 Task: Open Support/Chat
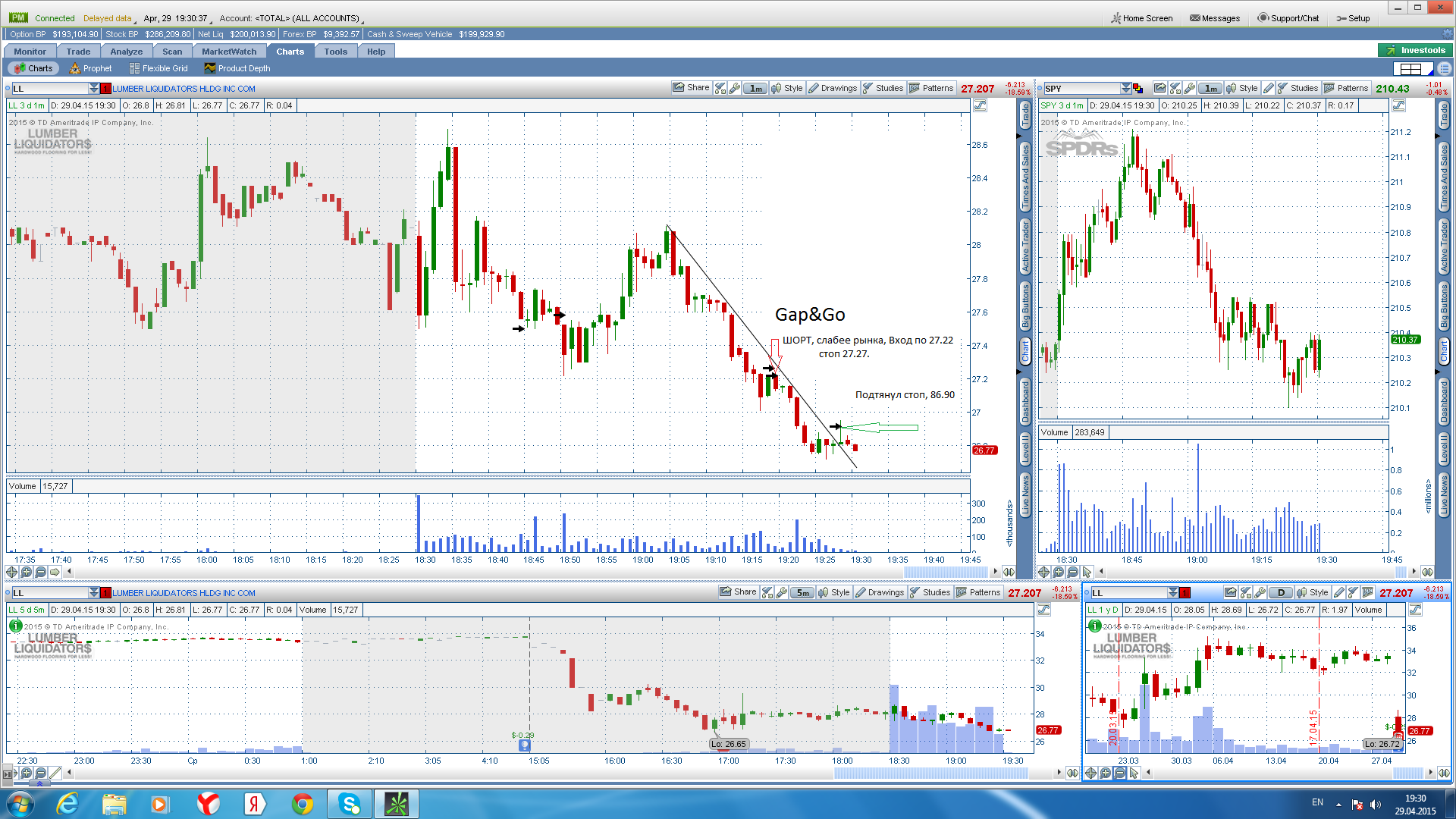1288,18
